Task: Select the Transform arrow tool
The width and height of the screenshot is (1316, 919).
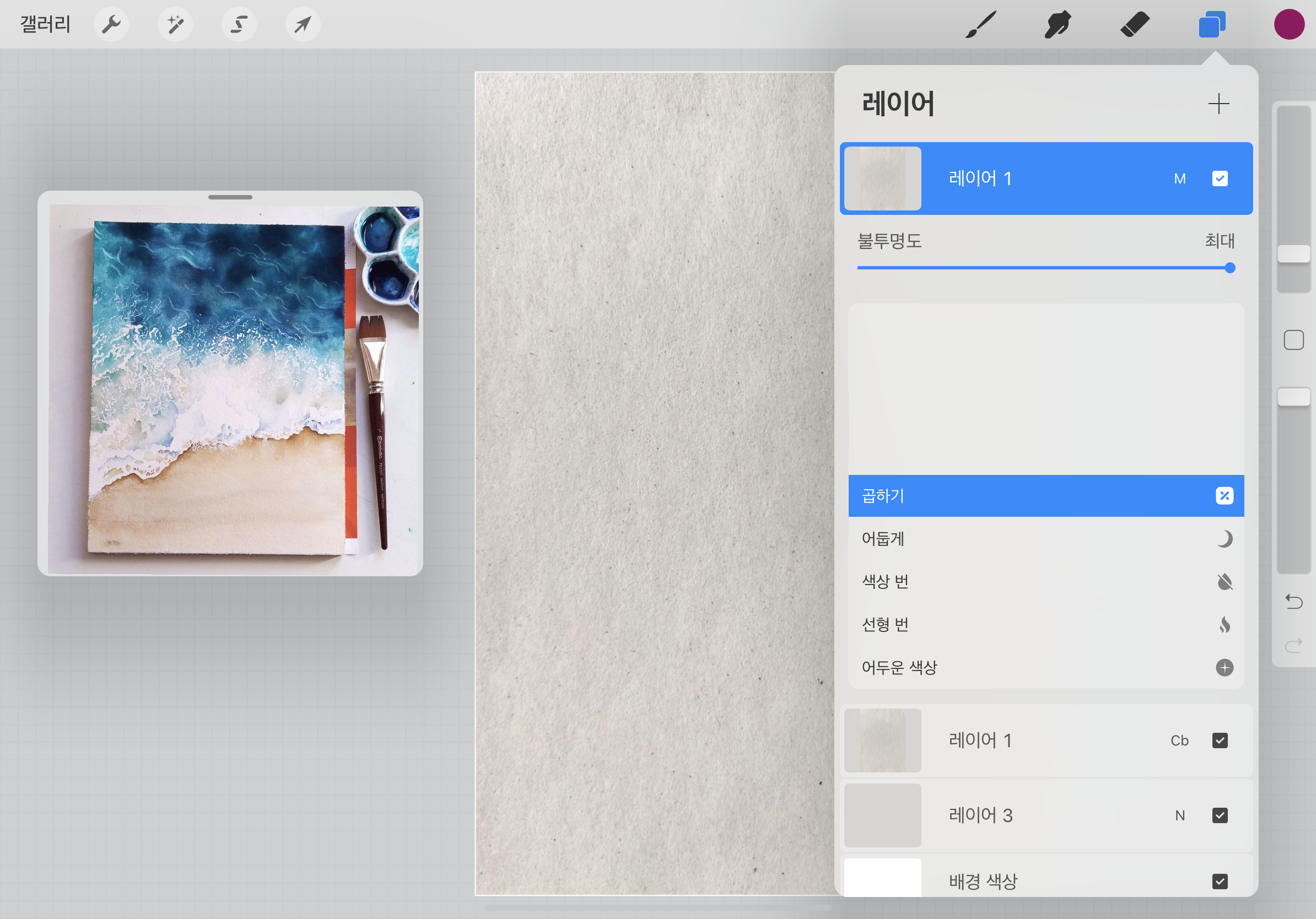Action: [303, 25]
